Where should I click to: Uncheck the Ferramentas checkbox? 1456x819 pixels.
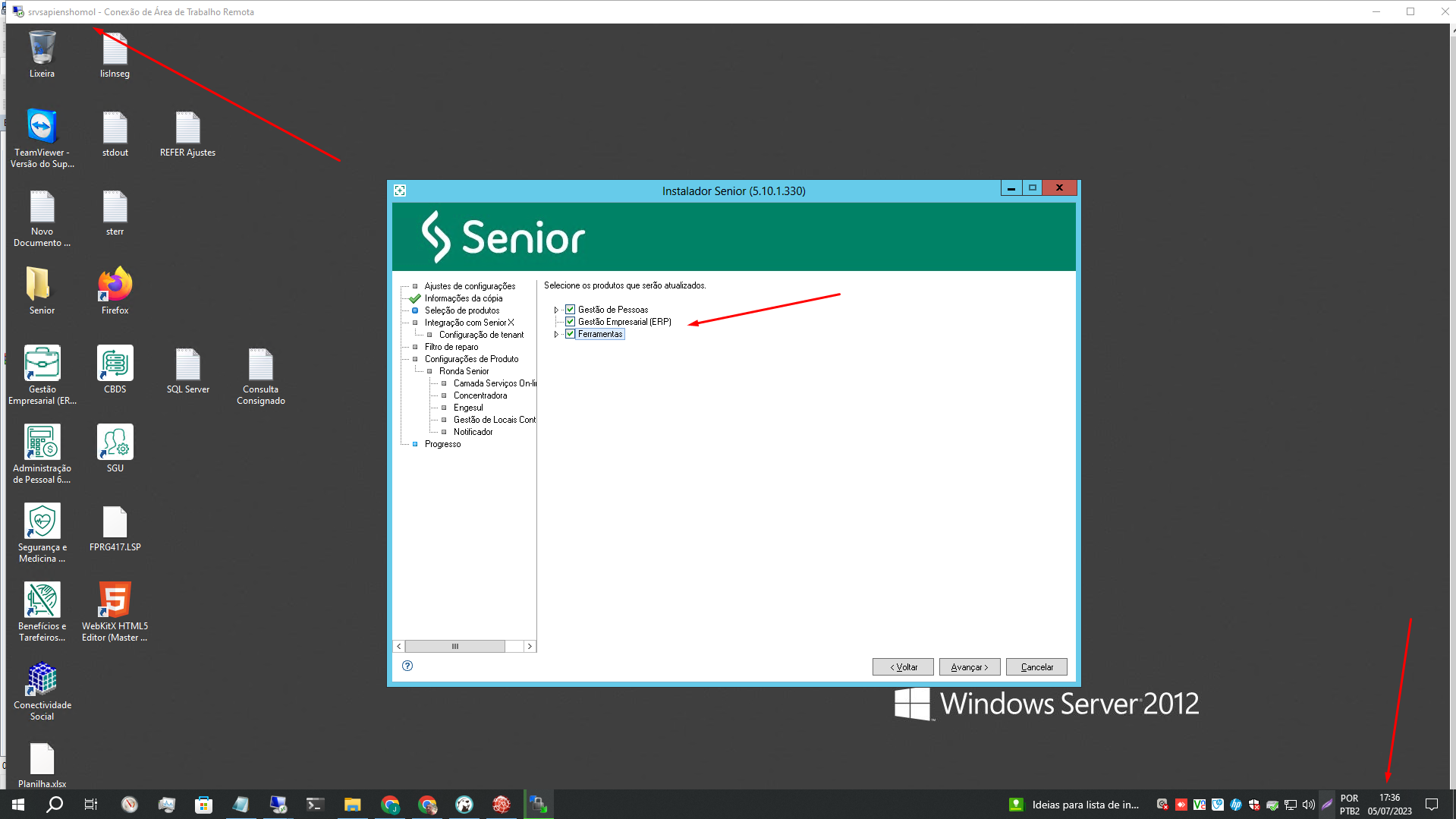tap(570, 334)
